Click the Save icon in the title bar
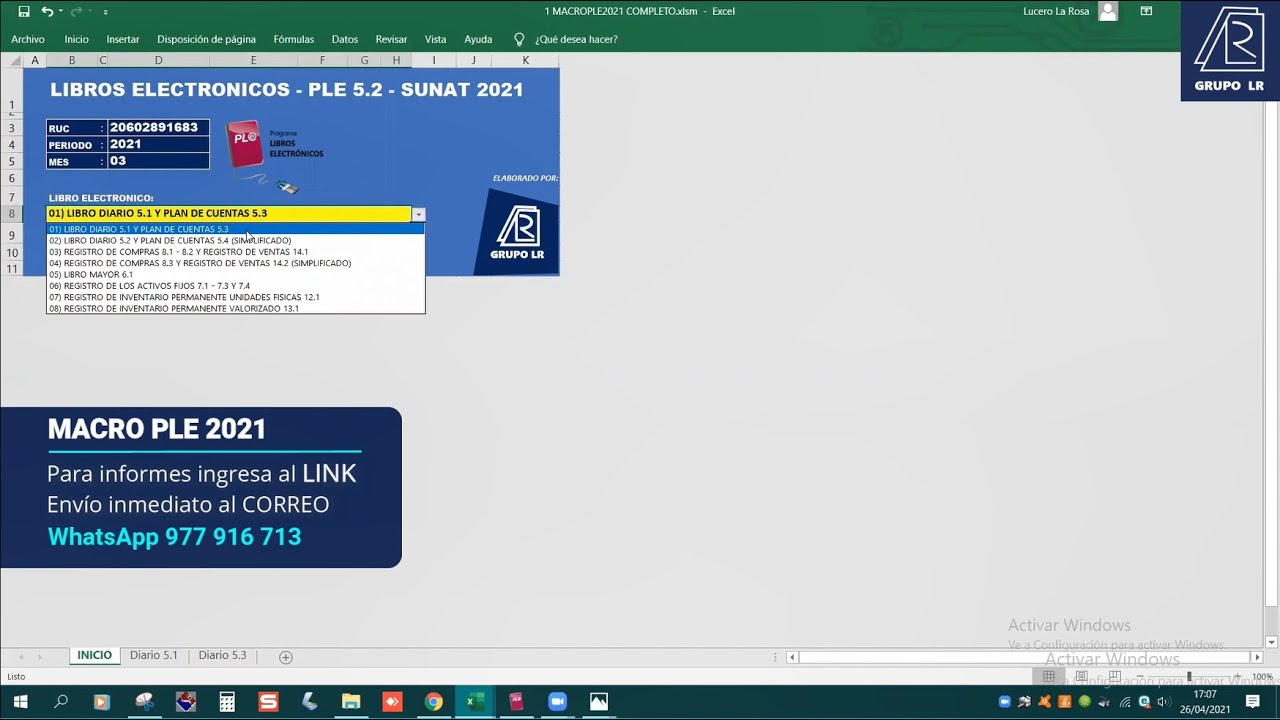The image size is (1280, 720). 24,11
